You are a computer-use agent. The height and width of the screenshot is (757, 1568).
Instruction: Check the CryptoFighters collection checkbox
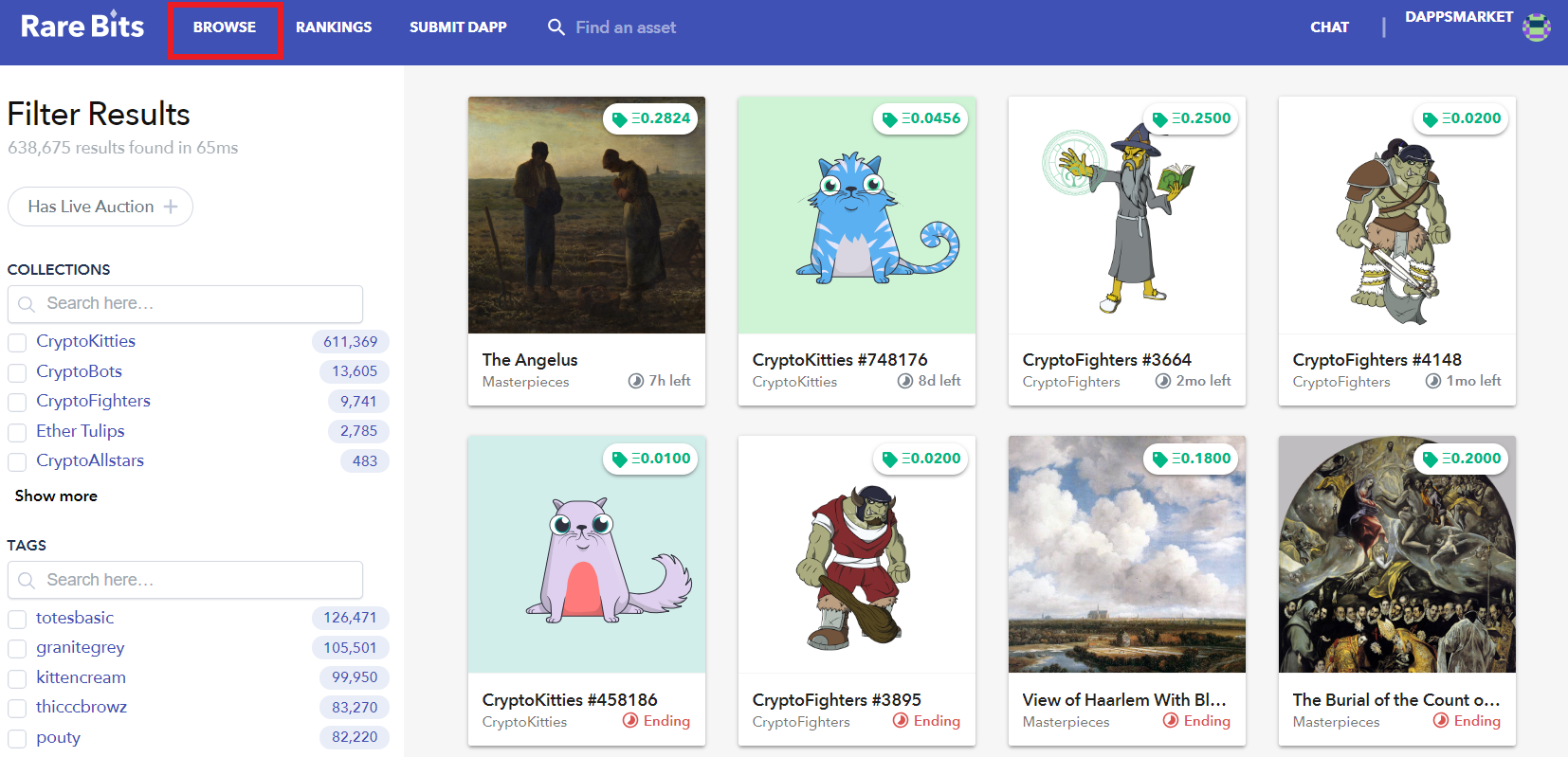(17, 402)
